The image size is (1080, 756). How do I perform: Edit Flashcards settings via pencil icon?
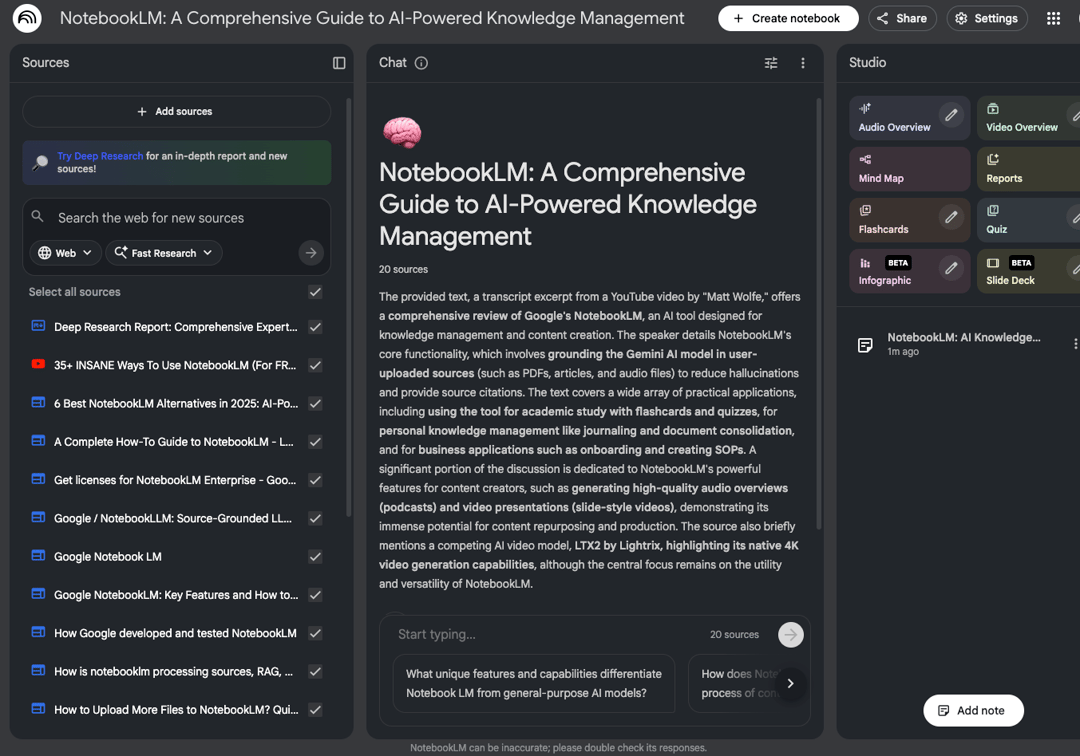[x=951, y=219]
